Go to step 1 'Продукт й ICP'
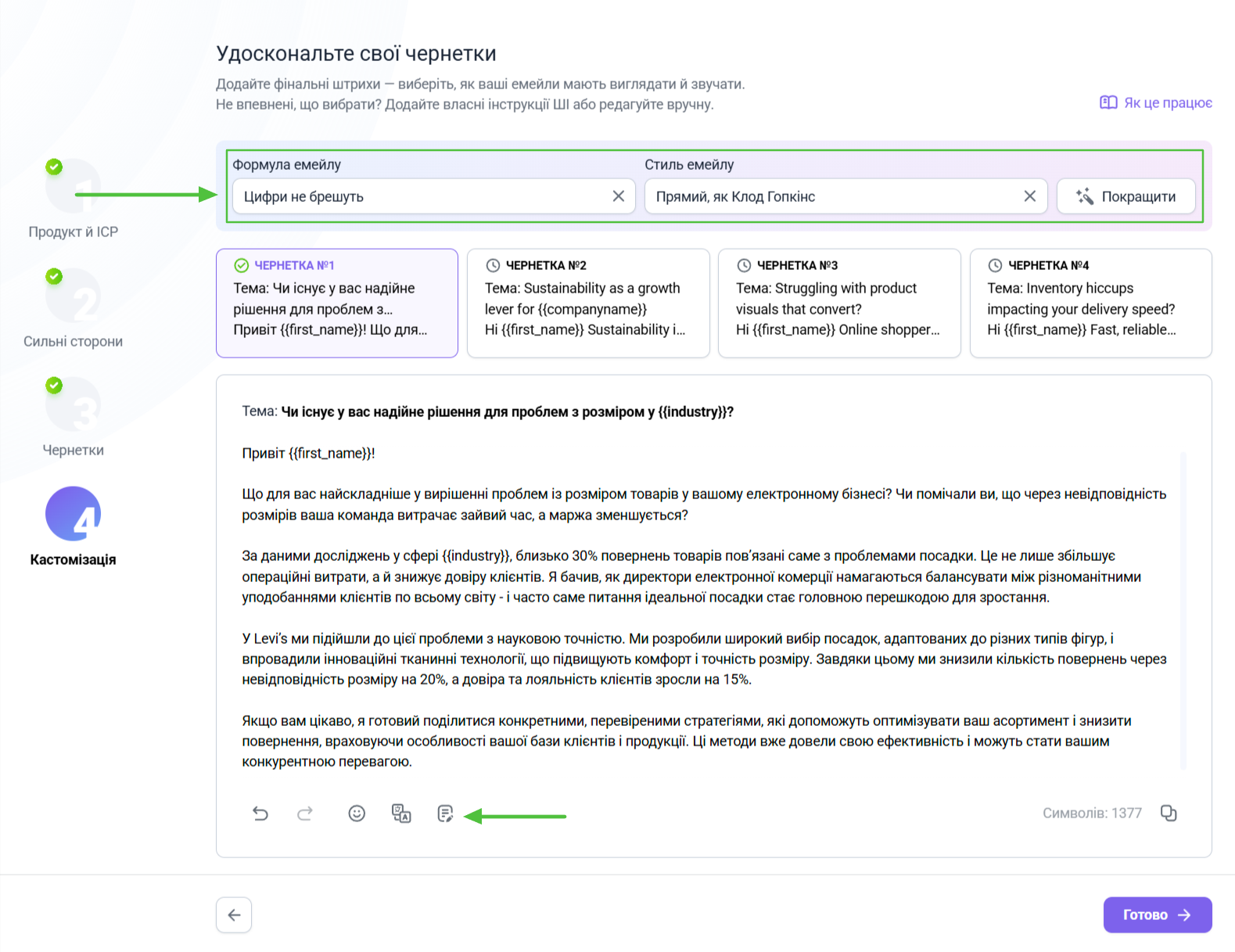The width and height of the screenshot is (1235, 952). click(x=74, y=199)
